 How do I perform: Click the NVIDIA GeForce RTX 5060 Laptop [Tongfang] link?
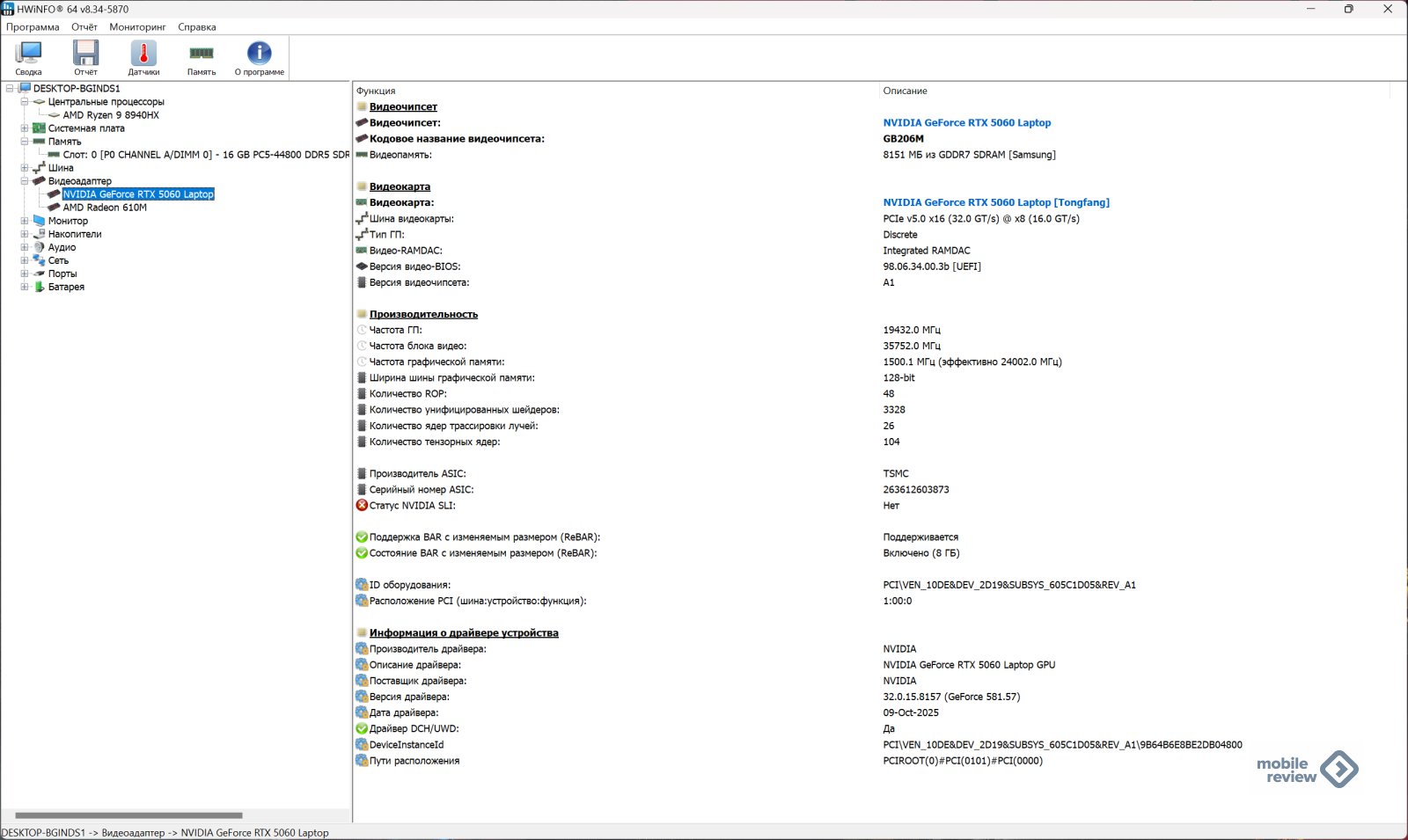click(995, 202)
